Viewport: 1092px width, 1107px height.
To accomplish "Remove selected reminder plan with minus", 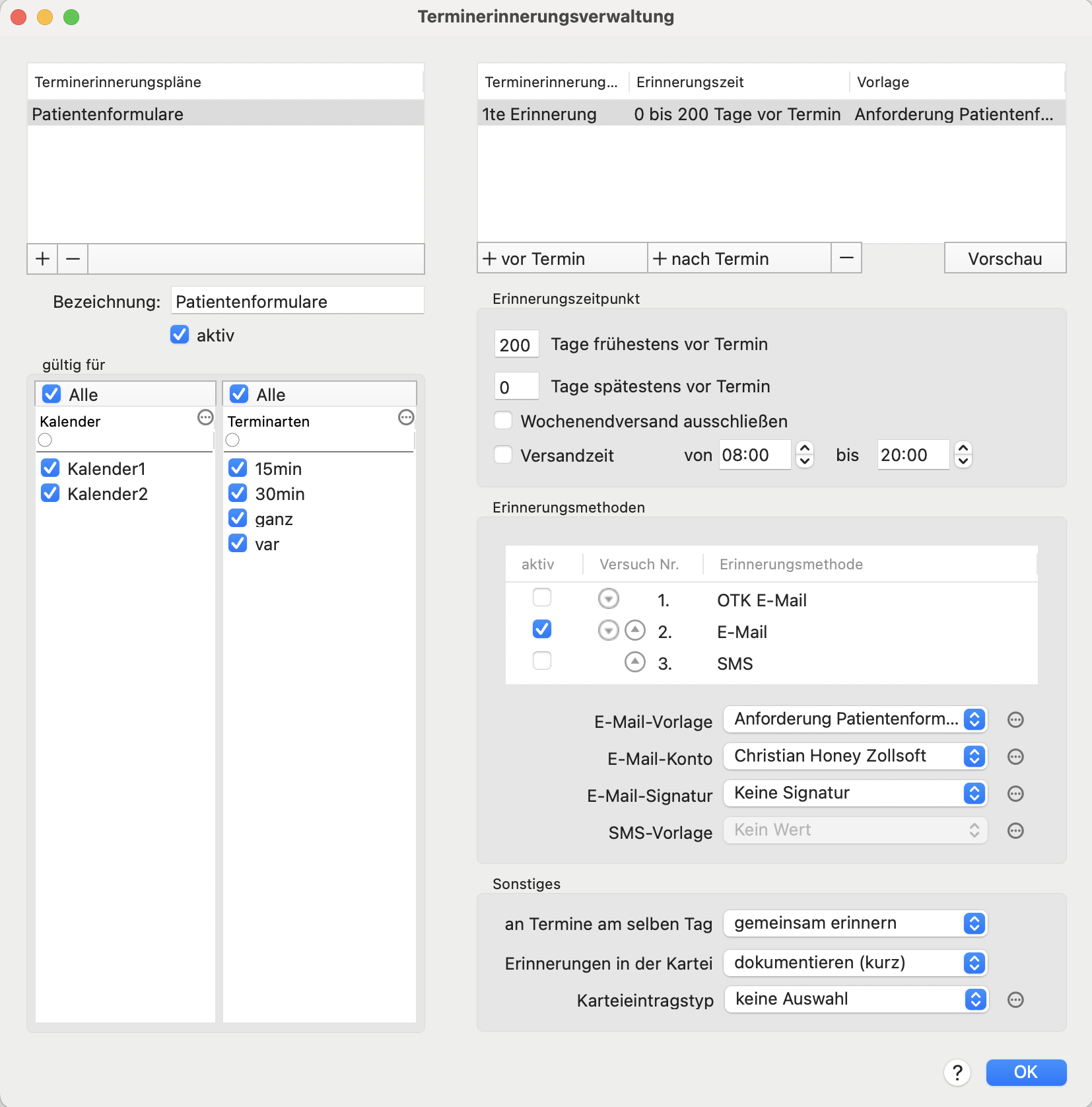I will point(73,258).
